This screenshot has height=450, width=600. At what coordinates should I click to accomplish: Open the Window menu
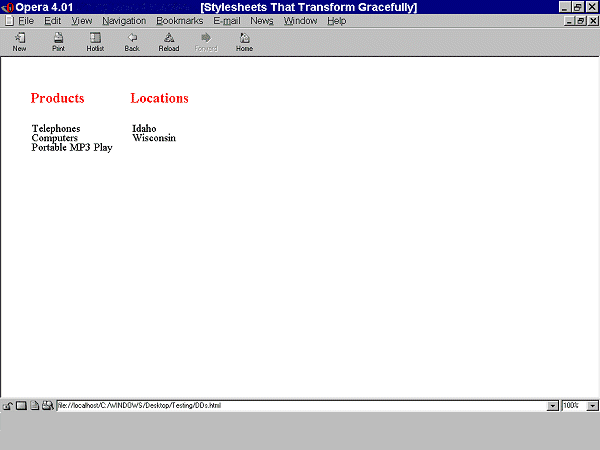click(300, 21)
